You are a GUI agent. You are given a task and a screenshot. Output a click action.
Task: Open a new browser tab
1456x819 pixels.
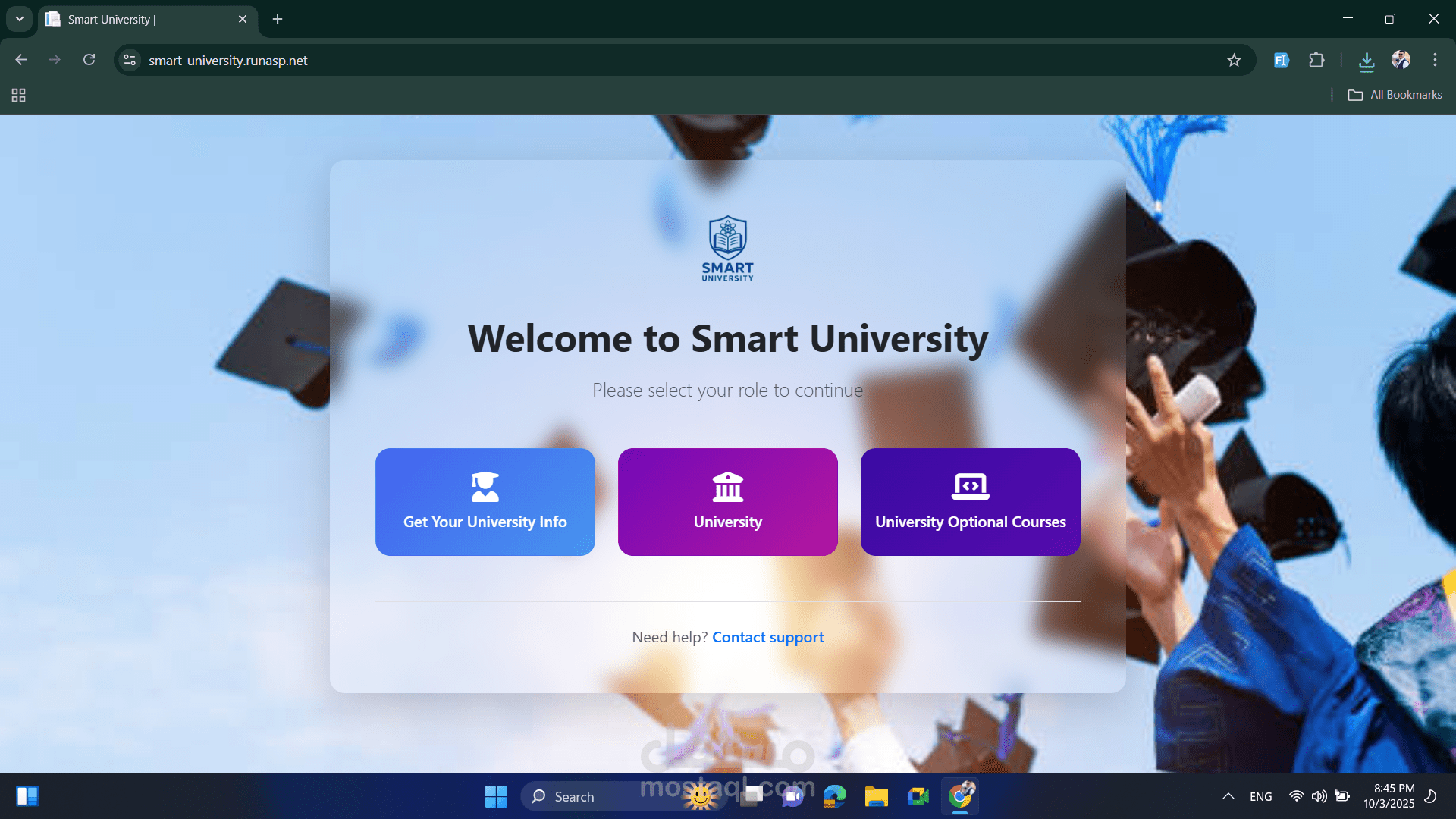point(278,19)
